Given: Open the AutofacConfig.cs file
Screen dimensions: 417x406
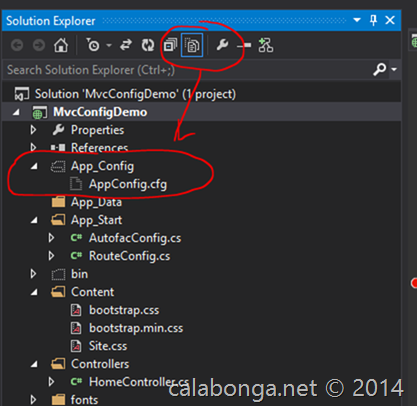Looking at the screenshot, I should (135, 238).
